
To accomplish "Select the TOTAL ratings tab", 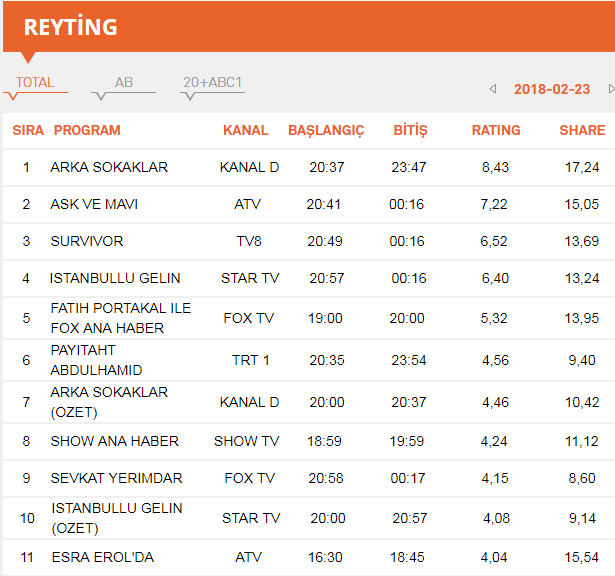I will (35, 83).
